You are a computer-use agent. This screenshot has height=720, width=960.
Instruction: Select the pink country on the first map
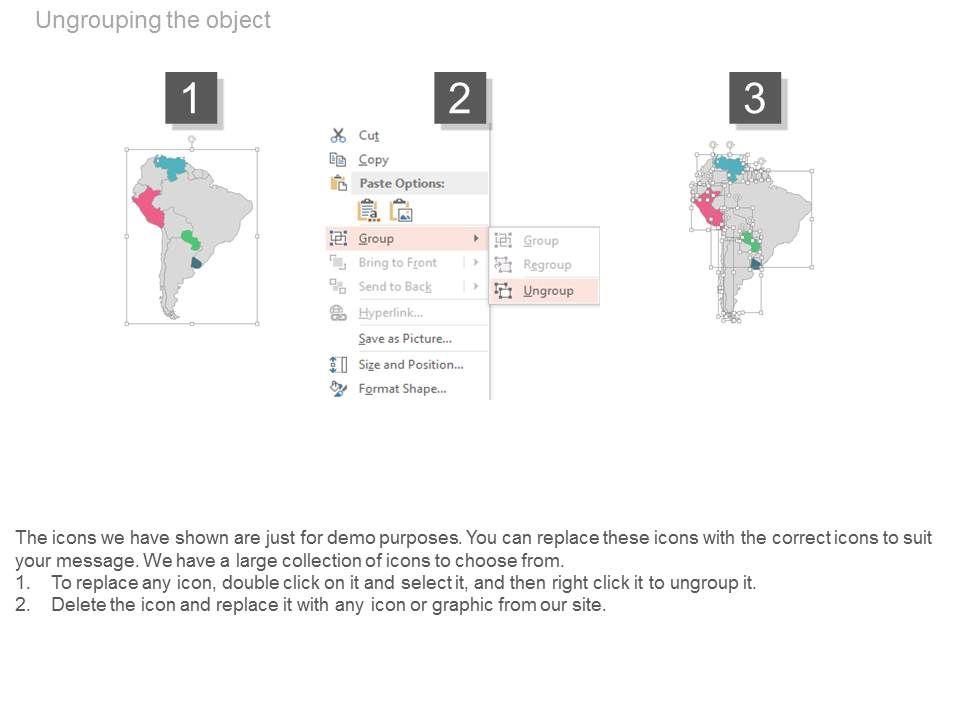pos(148,209)
